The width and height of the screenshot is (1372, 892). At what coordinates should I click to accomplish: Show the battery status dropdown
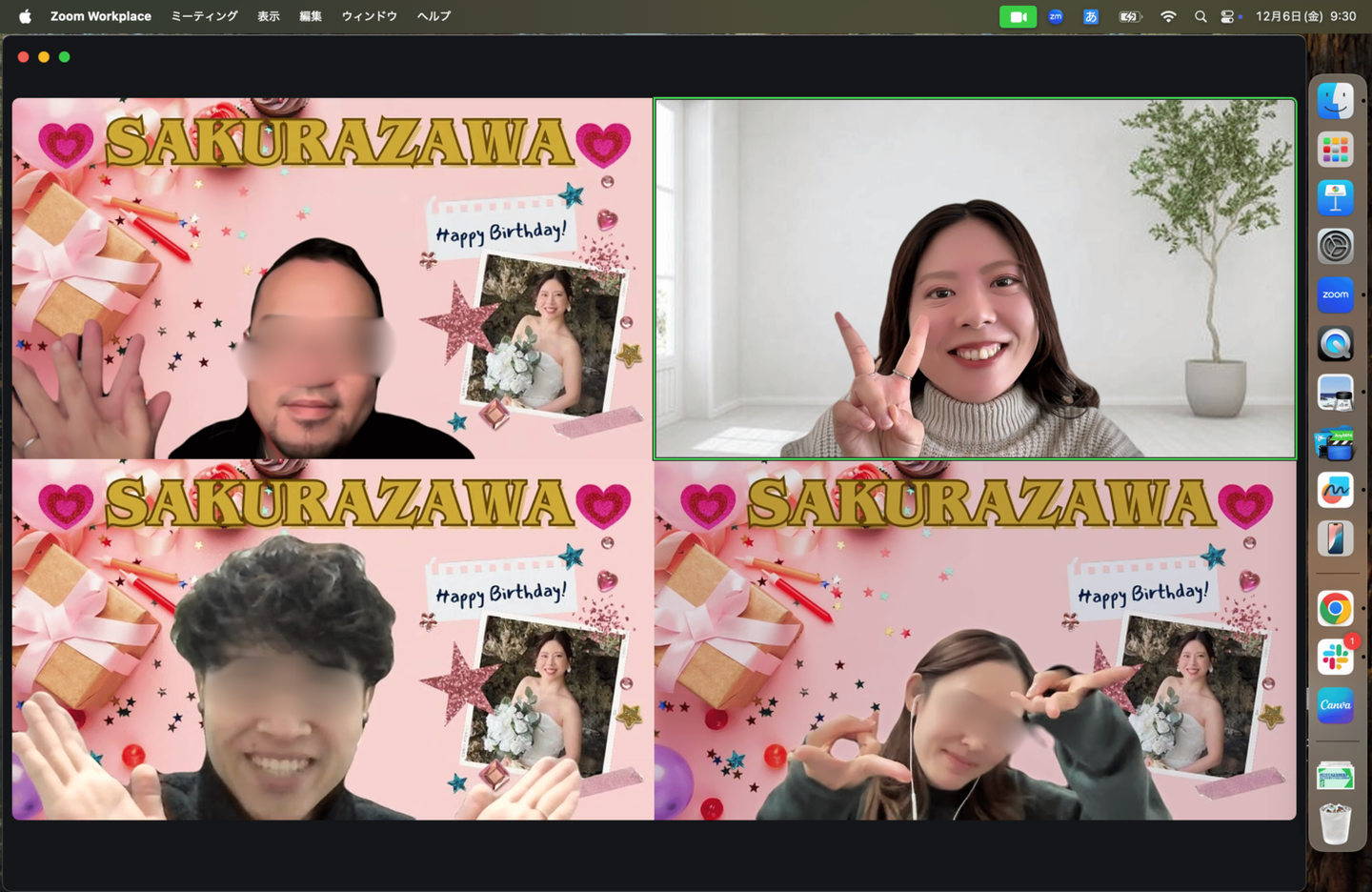point(1130,16)
